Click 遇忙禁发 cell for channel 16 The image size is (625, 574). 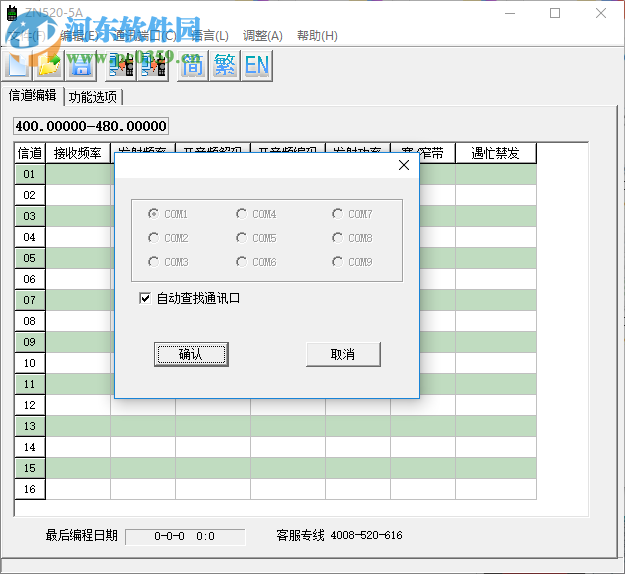[496, 489]
